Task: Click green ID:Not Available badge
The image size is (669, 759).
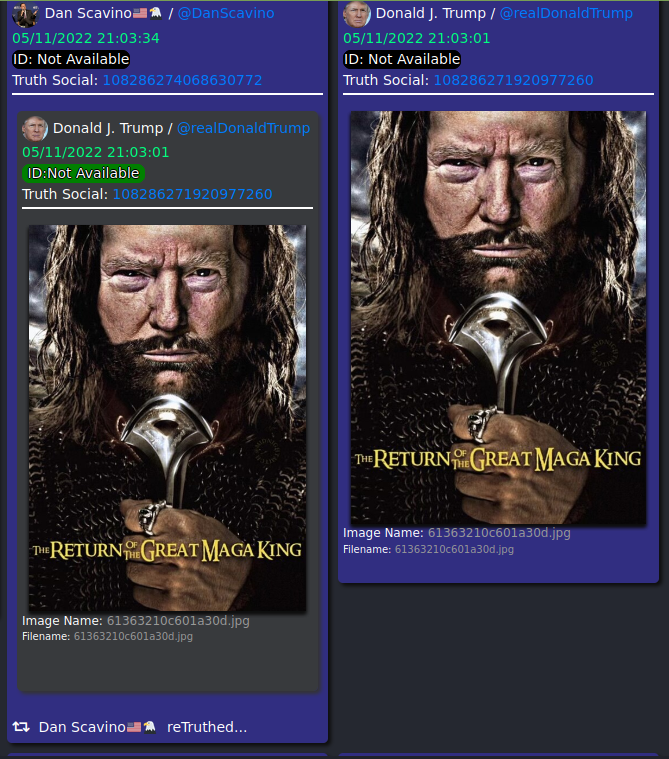Action: 83,173
